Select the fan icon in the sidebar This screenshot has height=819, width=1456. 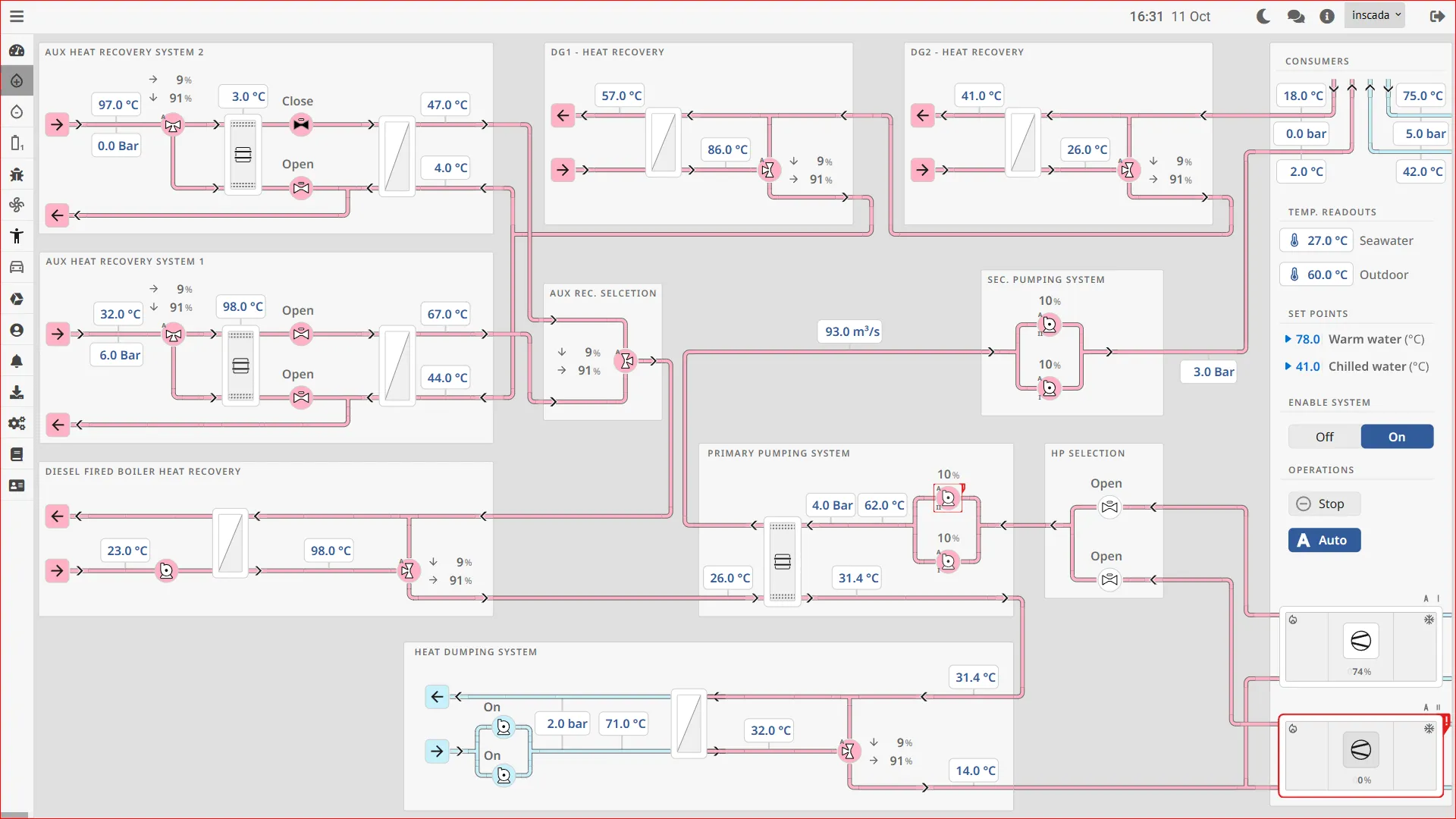pyautogui.click(x=17, y=205)
